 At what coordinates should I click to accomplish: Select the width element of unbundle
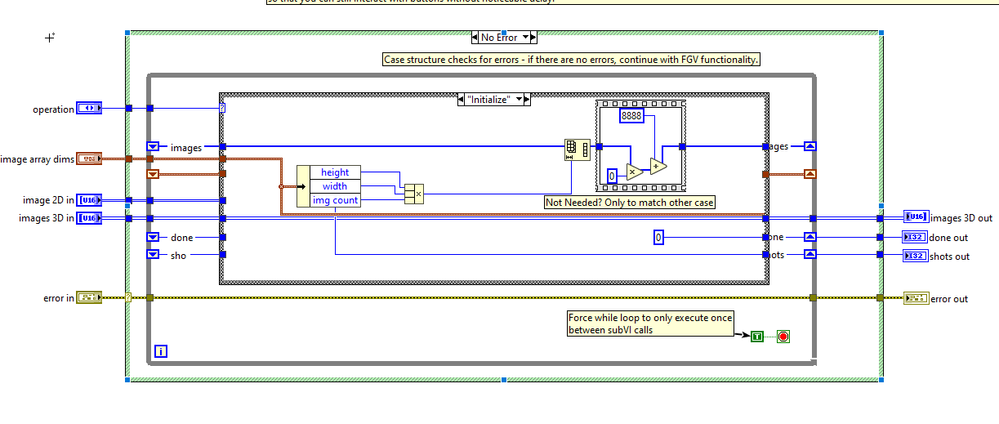click(335, 186)
